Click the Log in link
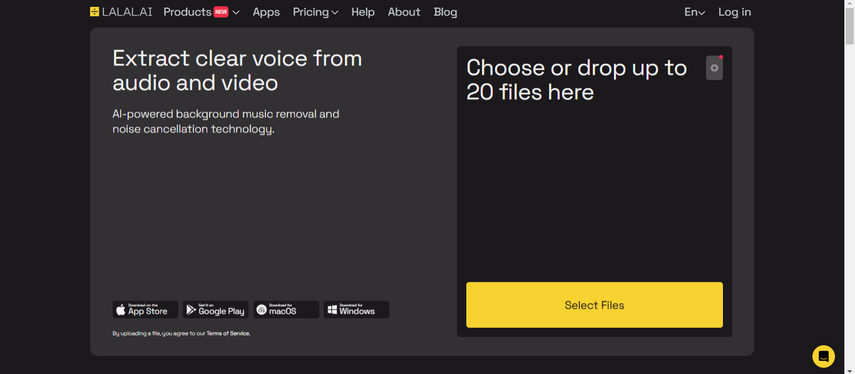Image resolution: width=855 pixels, height=374 pixels. tap(734, 12)
